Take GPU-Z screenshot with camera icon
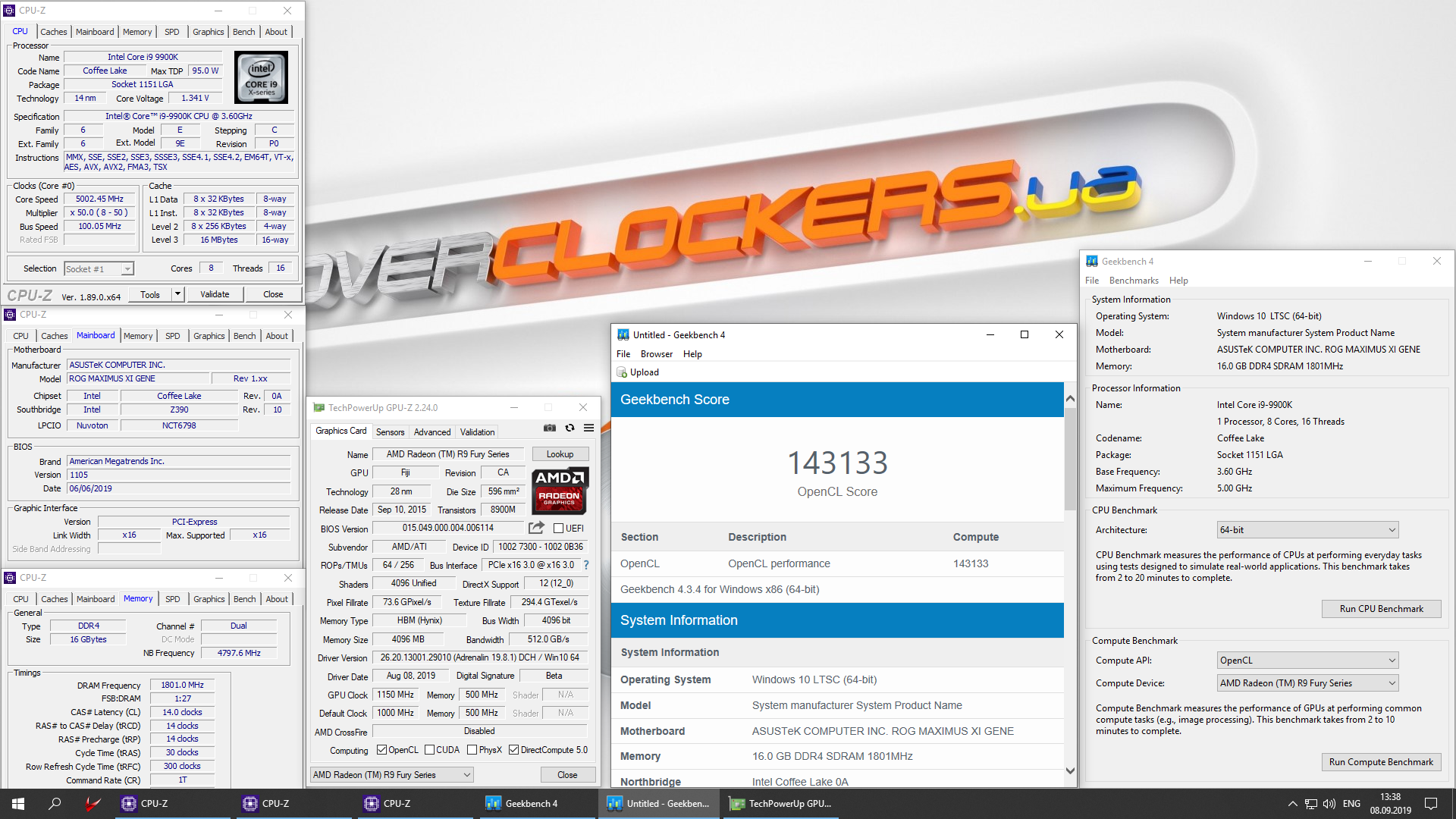This screenshot has height=819, width=1456. (550, 428)
